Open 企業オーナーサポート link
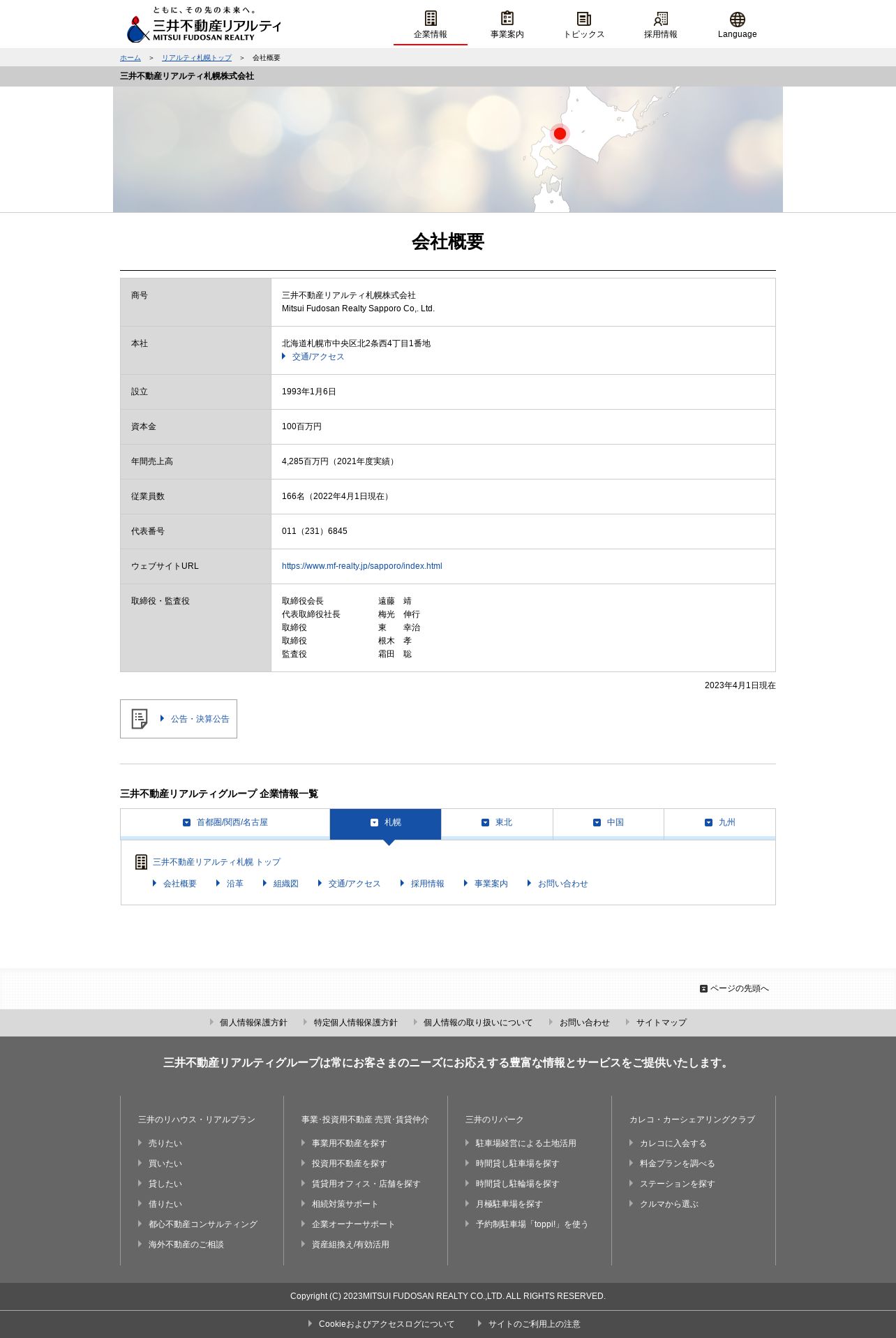The height and width of the screenshot is (1338, 896). pos(353,1224)
